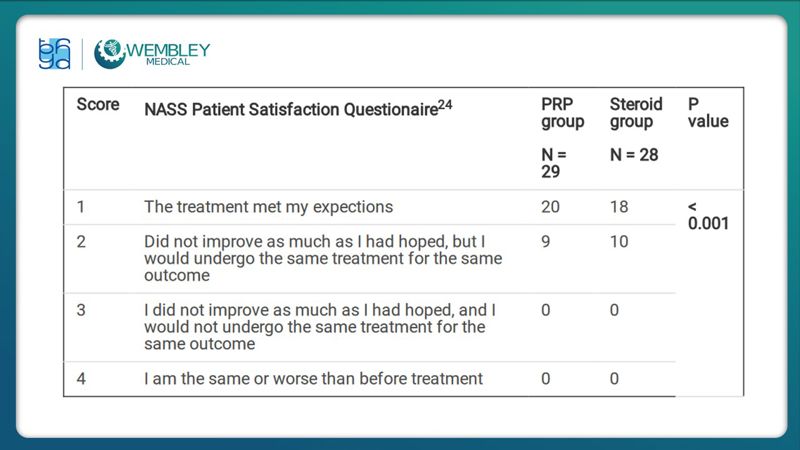
Task: Click score number 2 in Score column
Action: [x=82, y=242]
